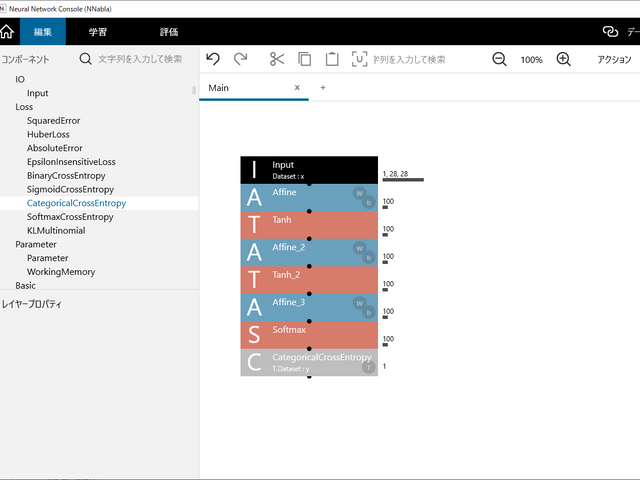The width and height of the screenshot is (640, 480).
Task: Collapse the Loss category in component list
Action: (x=24, y=106)
